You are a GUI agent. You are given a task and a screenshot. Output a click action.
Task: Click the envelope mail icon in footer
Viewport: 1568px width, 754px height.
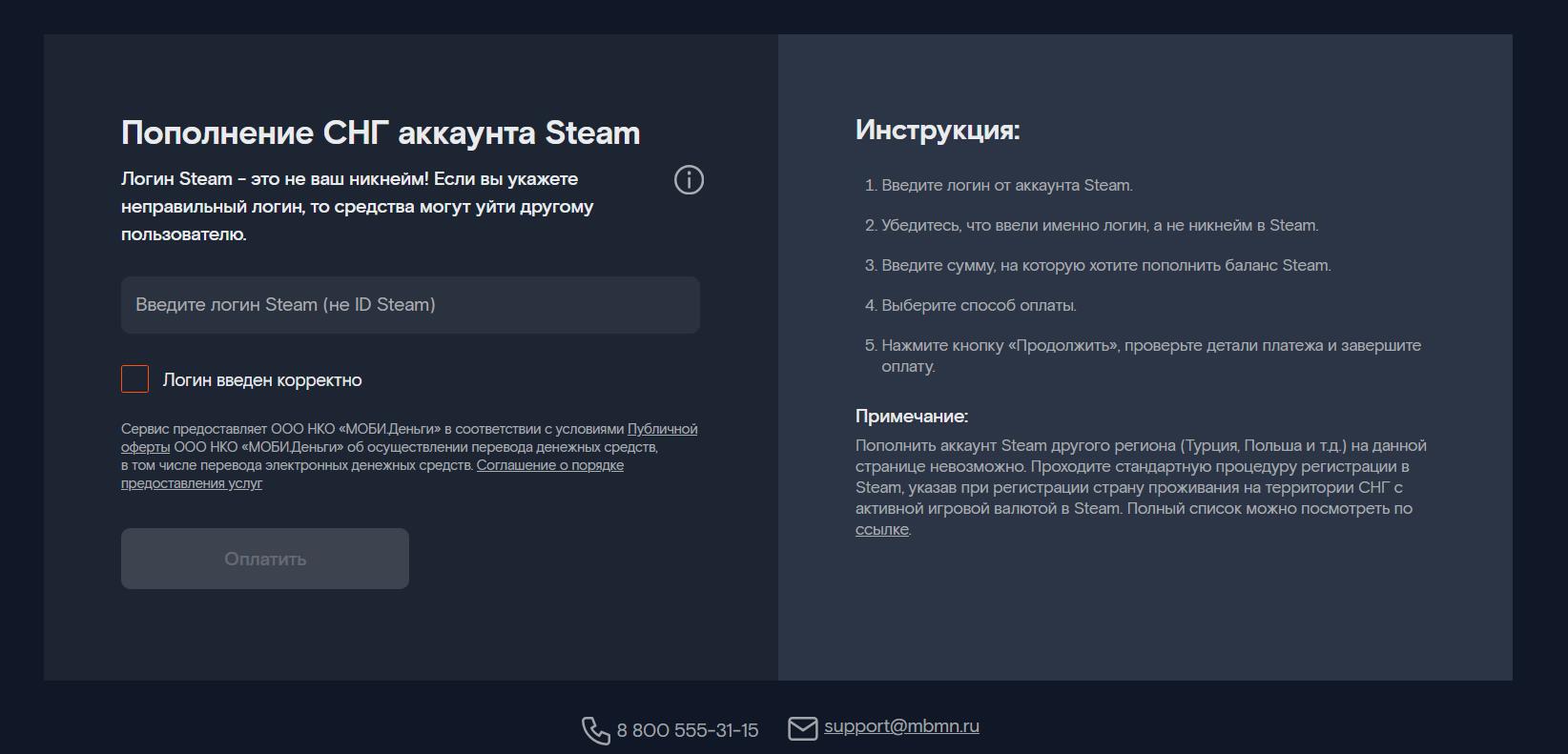tap(802, 728)
